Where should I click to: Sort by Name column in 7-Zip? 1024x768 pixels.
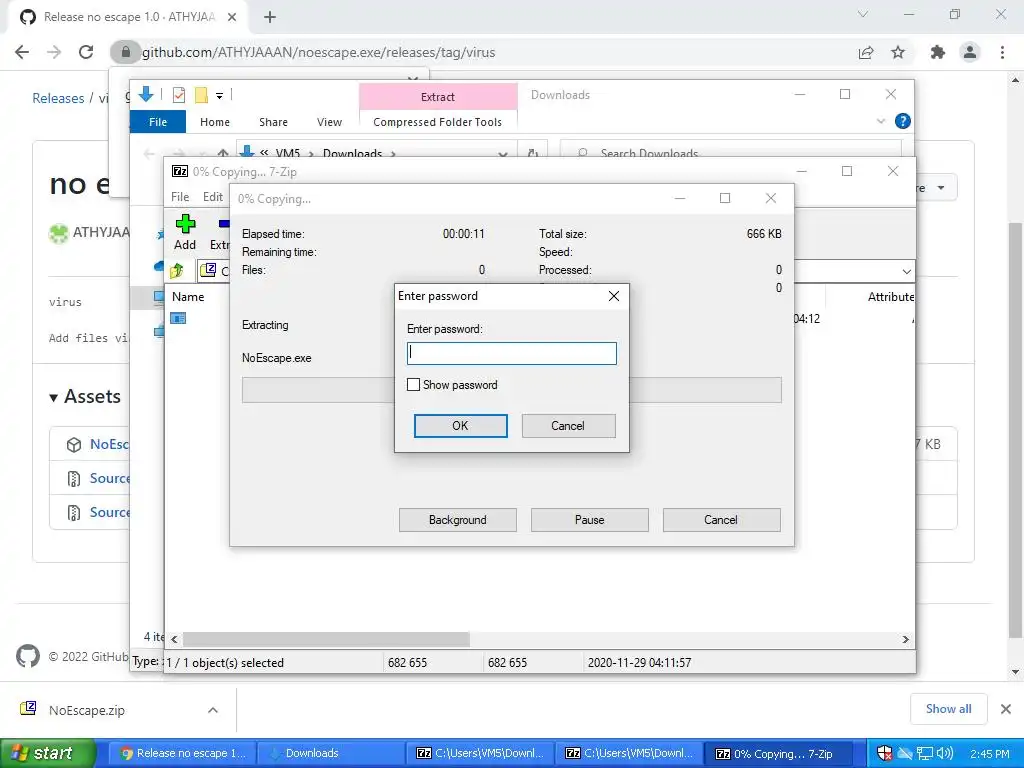pyautogui.click(x=188, y=296)
